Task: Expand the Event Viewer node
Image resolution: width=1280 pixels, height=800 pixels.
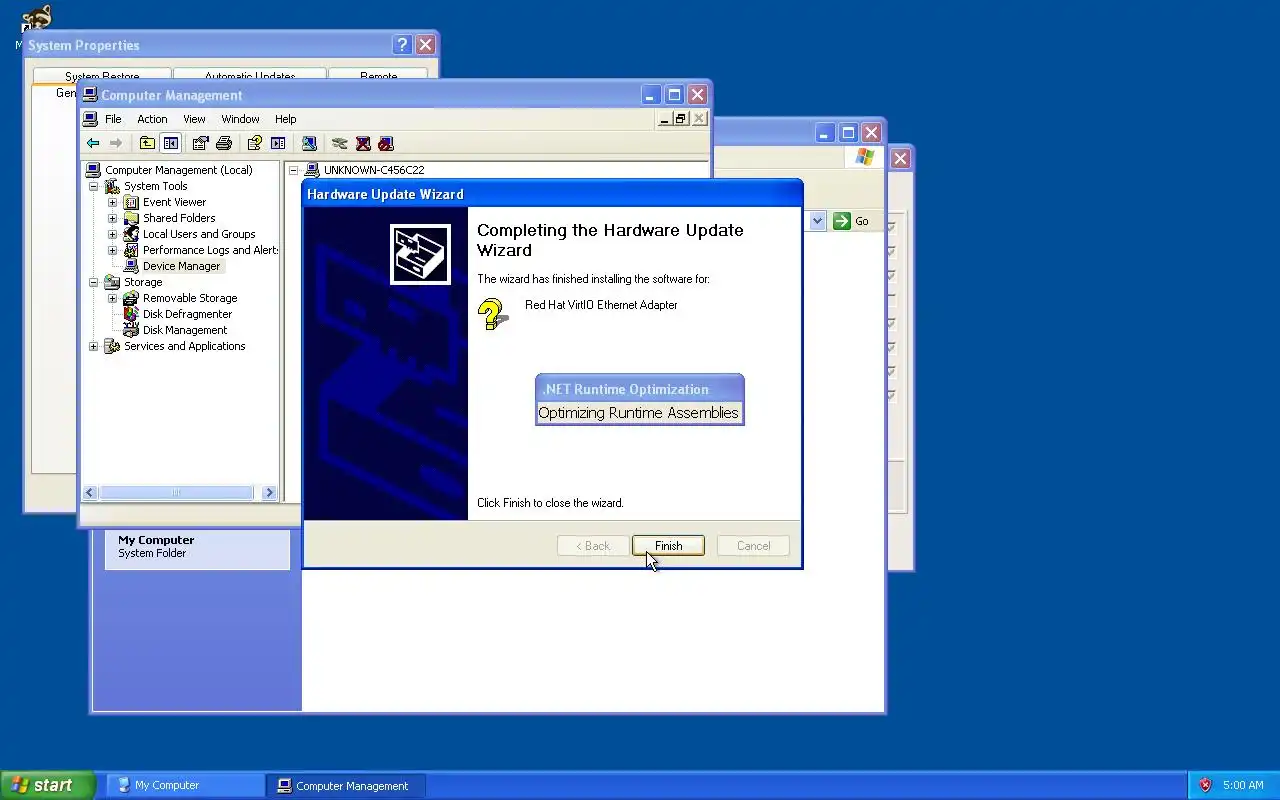Action: coord(113,202)
